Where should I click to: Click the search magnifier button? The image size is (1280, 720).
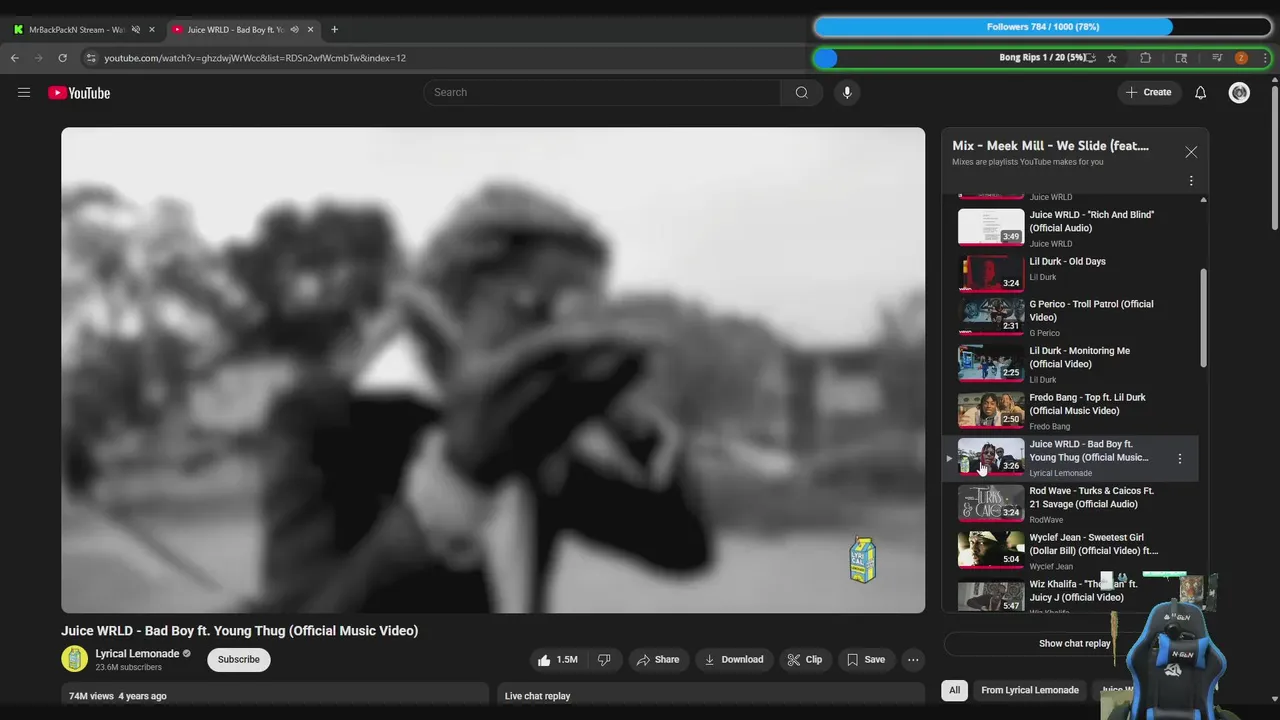click(x=802, y=92)
